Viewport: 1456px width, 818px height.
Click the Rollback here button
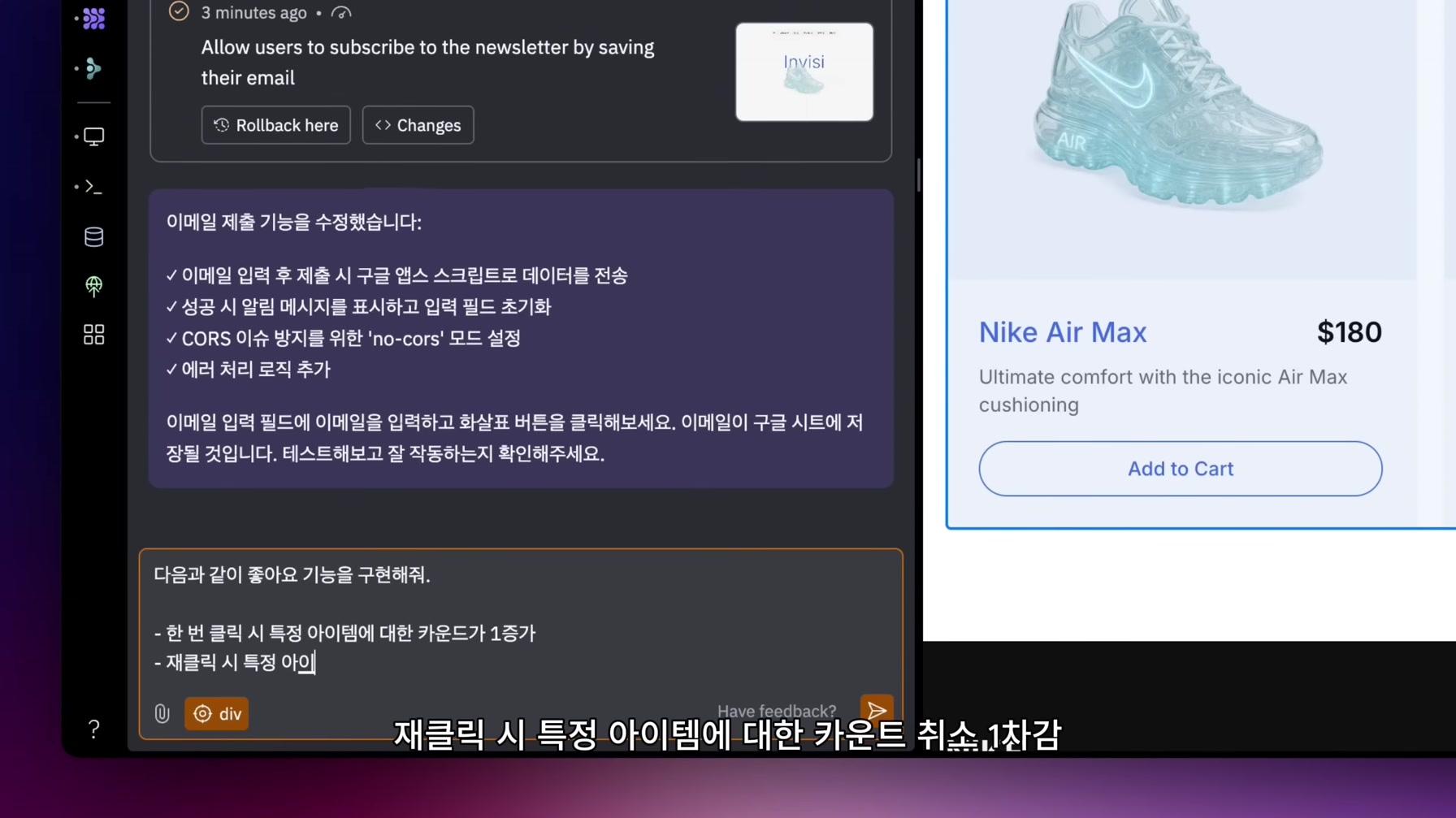point(276,125)
